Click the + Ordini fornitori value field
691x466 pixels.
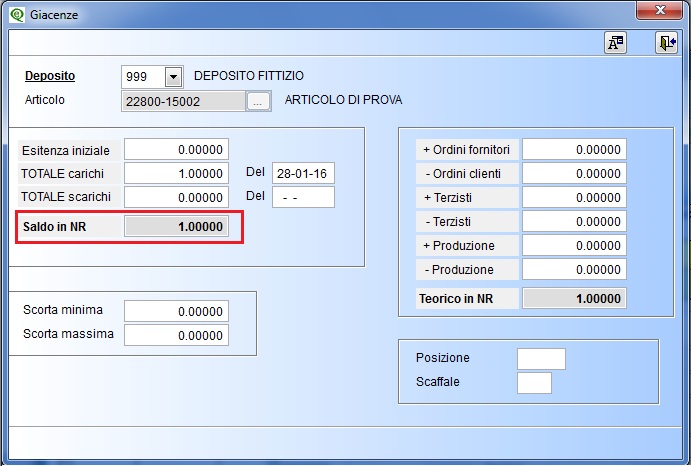point(574,149)
